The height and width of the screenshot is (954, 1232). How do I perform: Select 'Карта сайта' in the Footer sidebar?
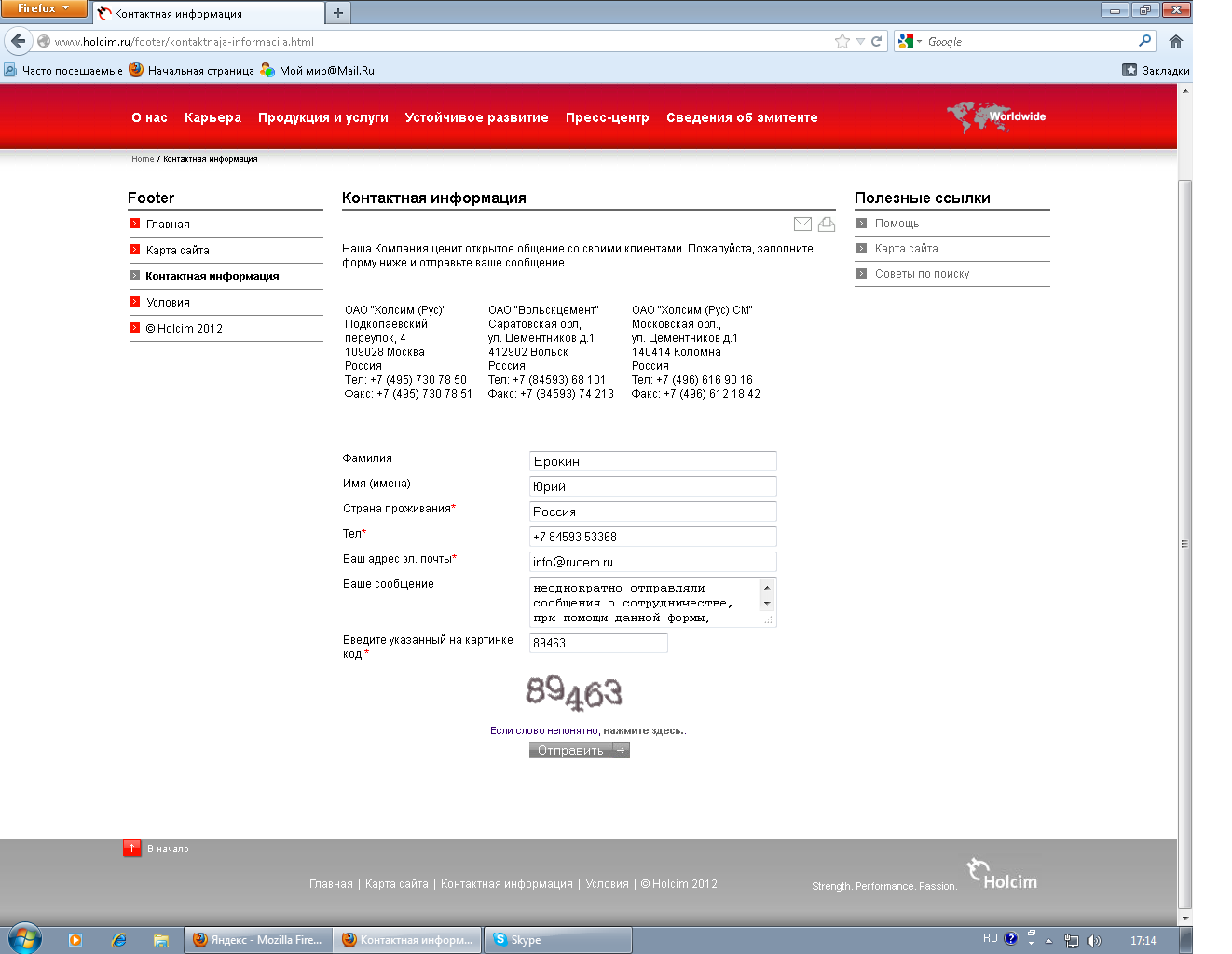pos(177,250)
